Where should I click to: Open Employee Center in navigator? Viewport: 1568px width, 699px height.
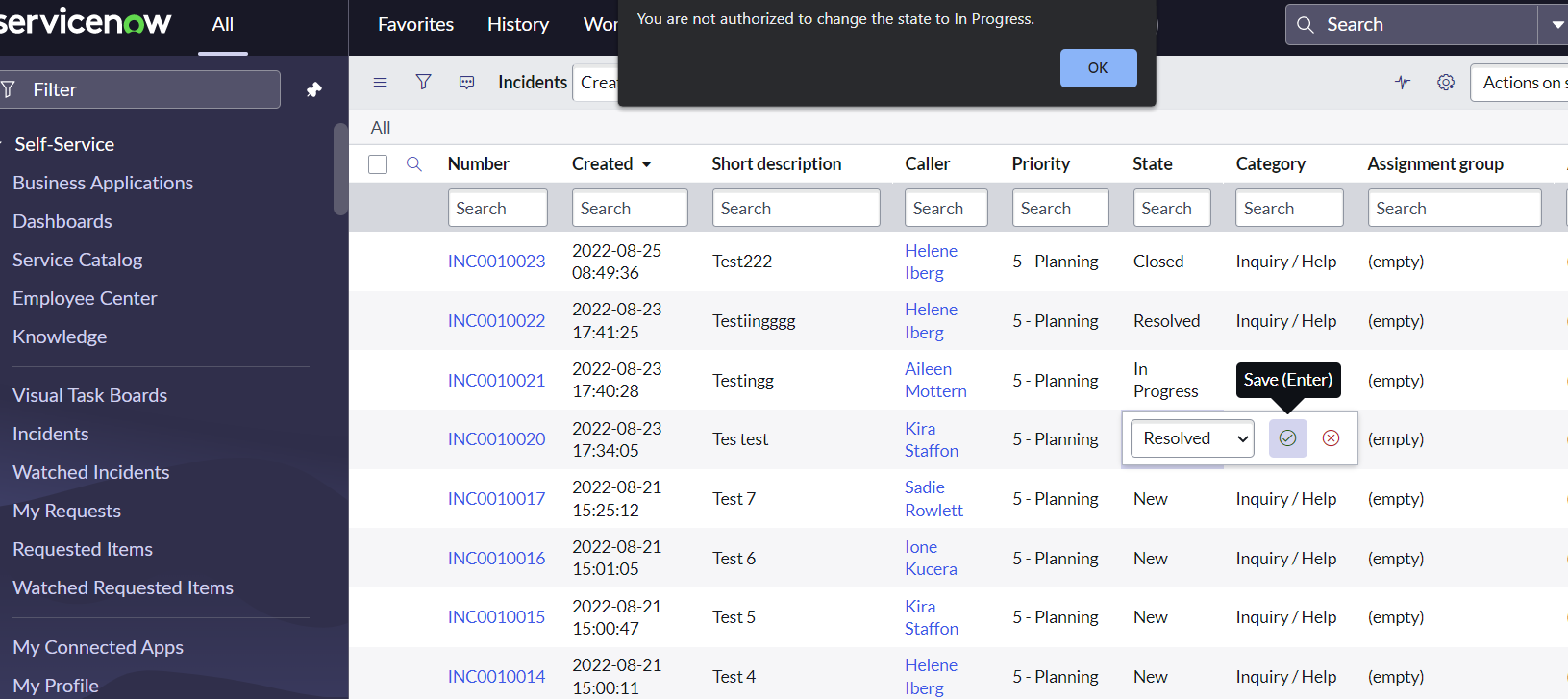tap(85, 298)
